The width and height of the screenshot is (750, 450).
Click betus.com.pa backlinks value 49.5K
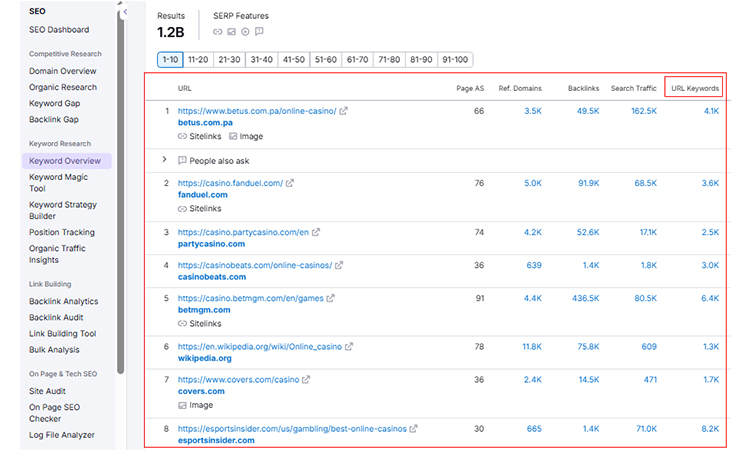coord(588,111)
